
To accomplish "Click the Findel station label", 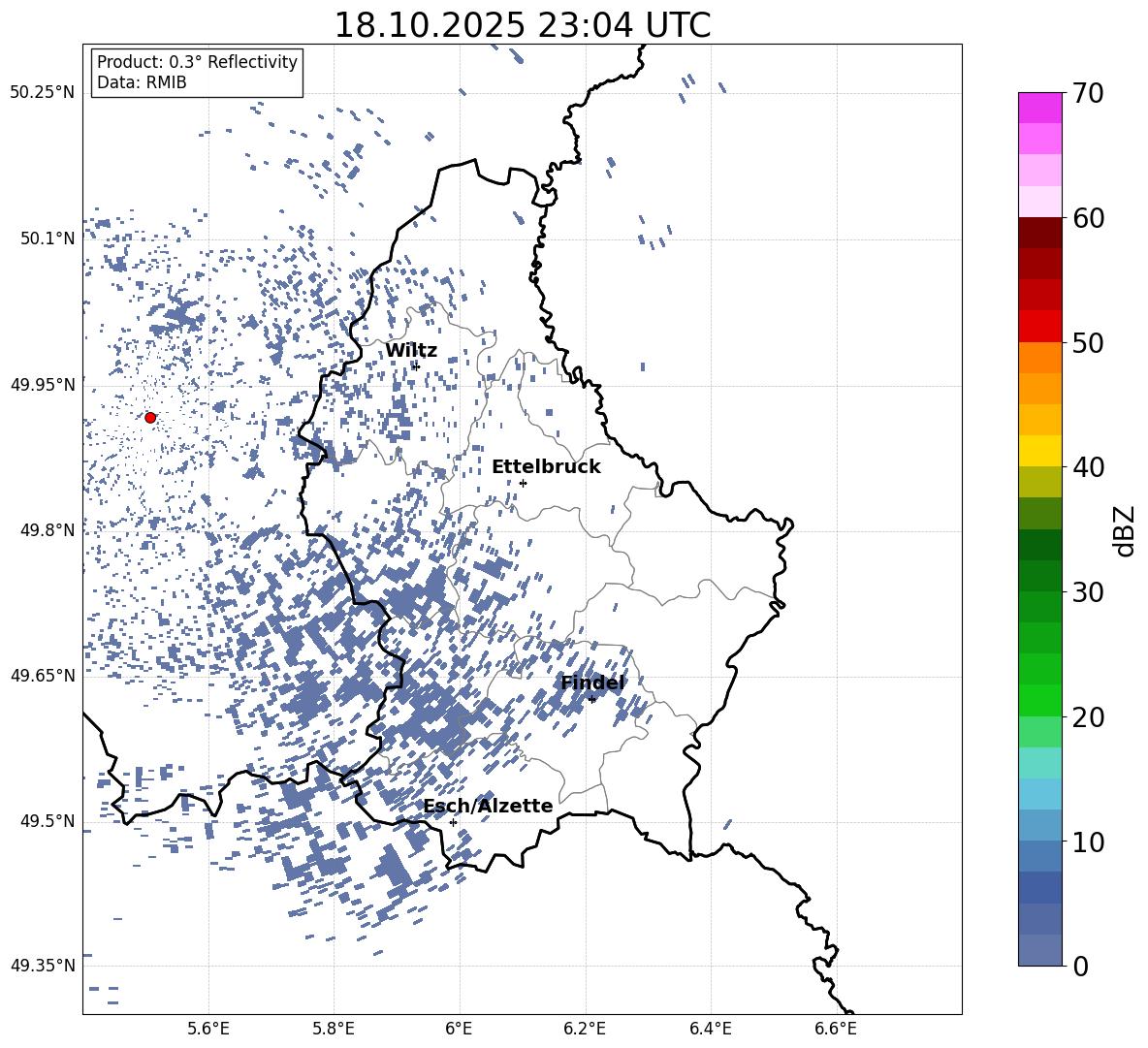I will [592, 683].
